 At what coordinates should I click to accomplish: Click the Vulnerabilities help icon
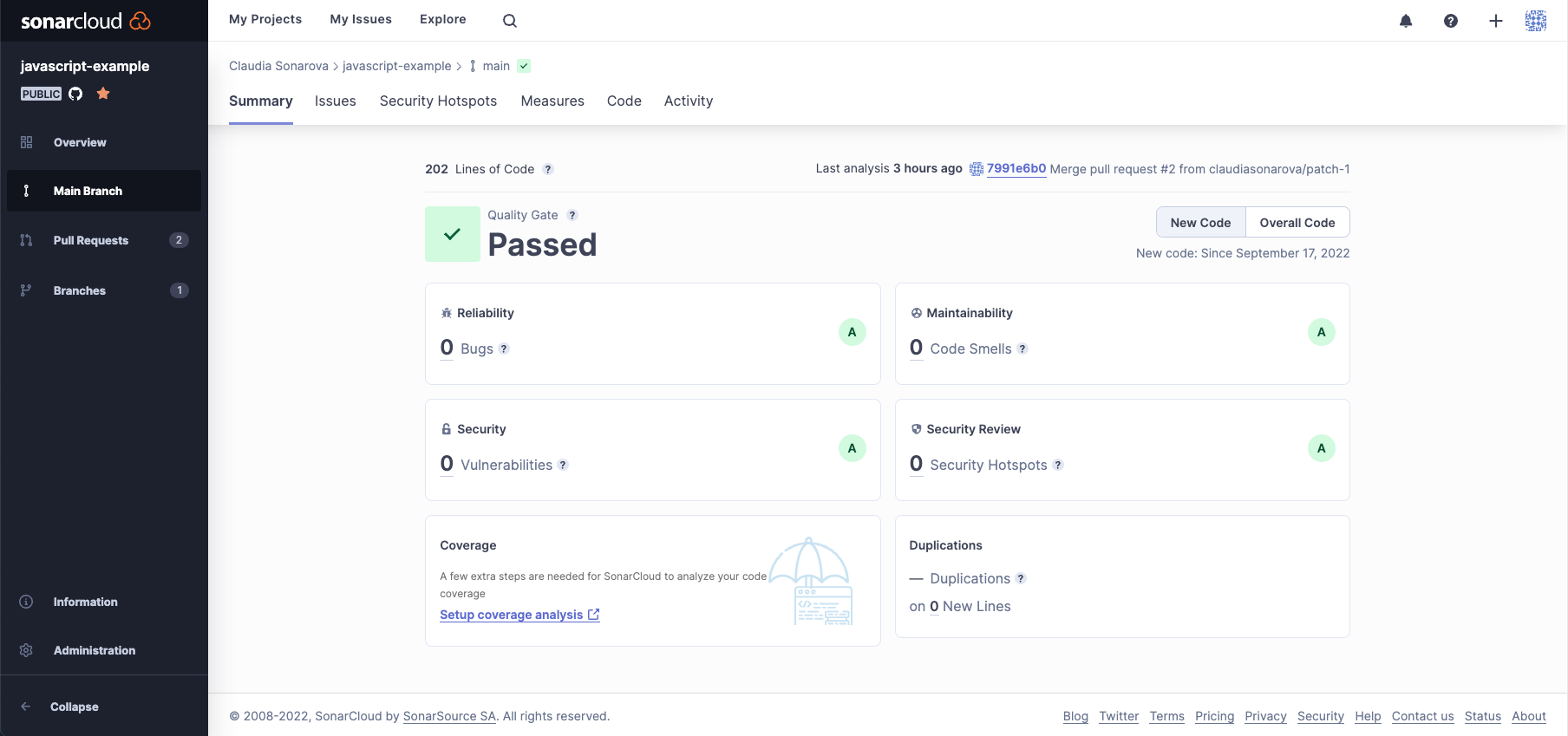[563, 465]
